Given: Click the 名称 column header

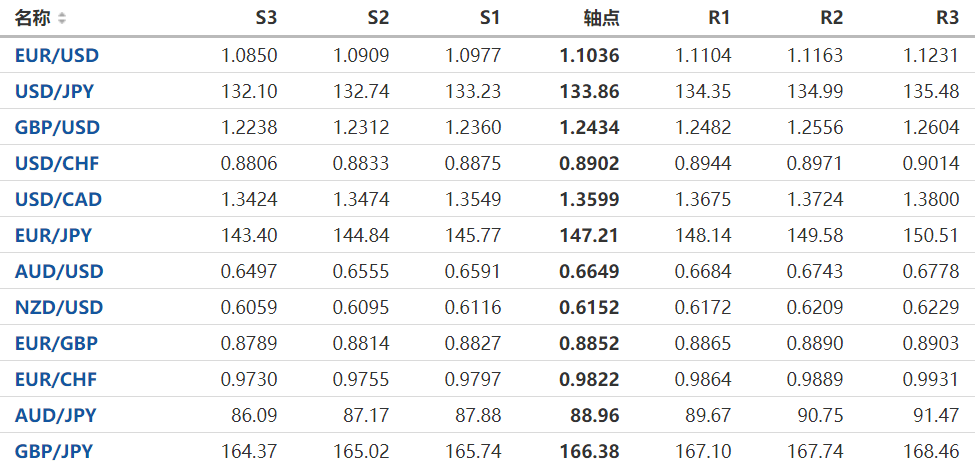Looking at the screenshot, I should [x=32, y=18].
